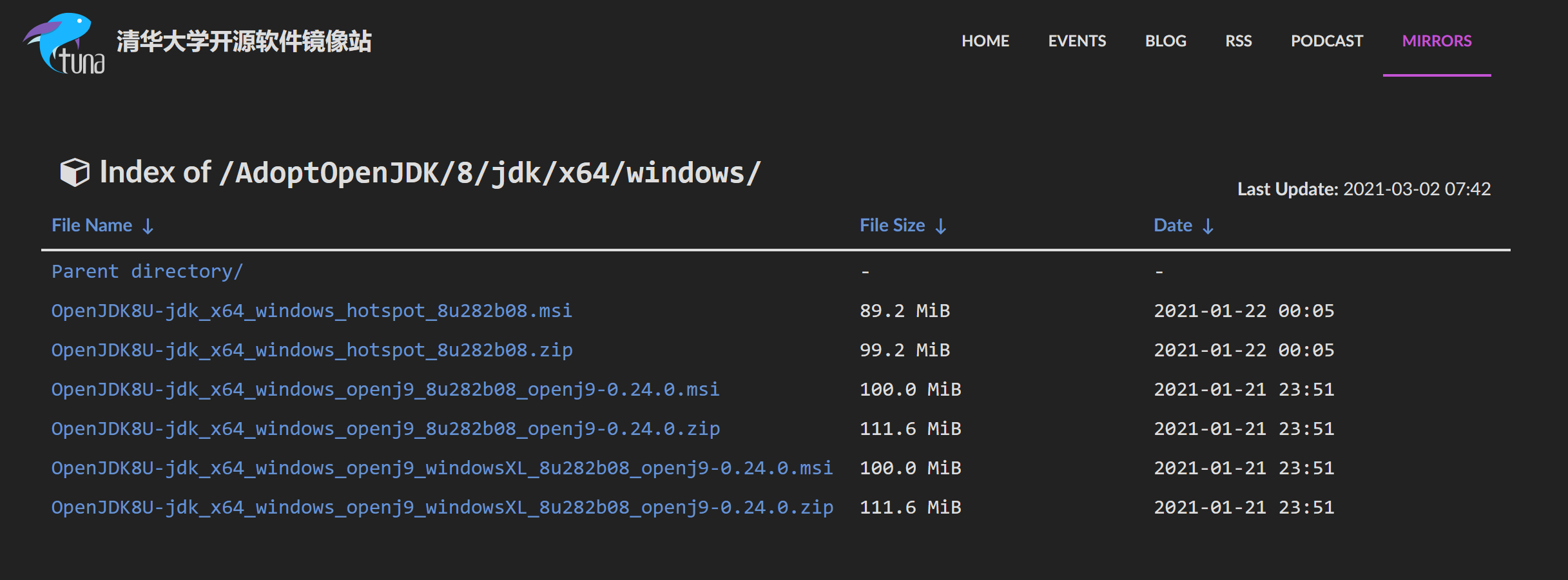Open the PODCAST navigation item
1568x580 pixels.
click(x=1327, y=41)
